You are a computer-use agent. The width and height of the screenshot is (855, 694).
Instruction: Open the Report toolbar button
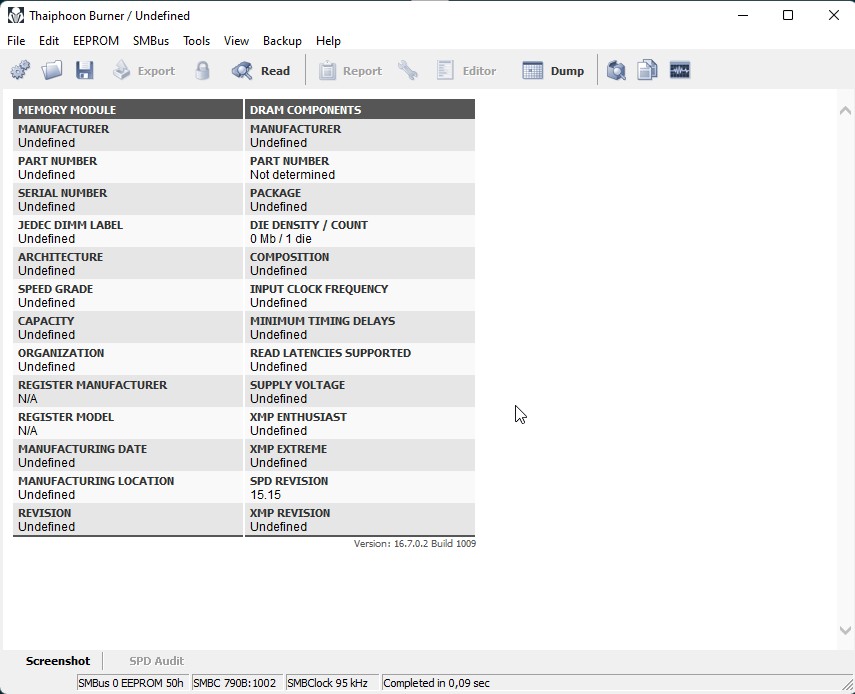point(350,70)
